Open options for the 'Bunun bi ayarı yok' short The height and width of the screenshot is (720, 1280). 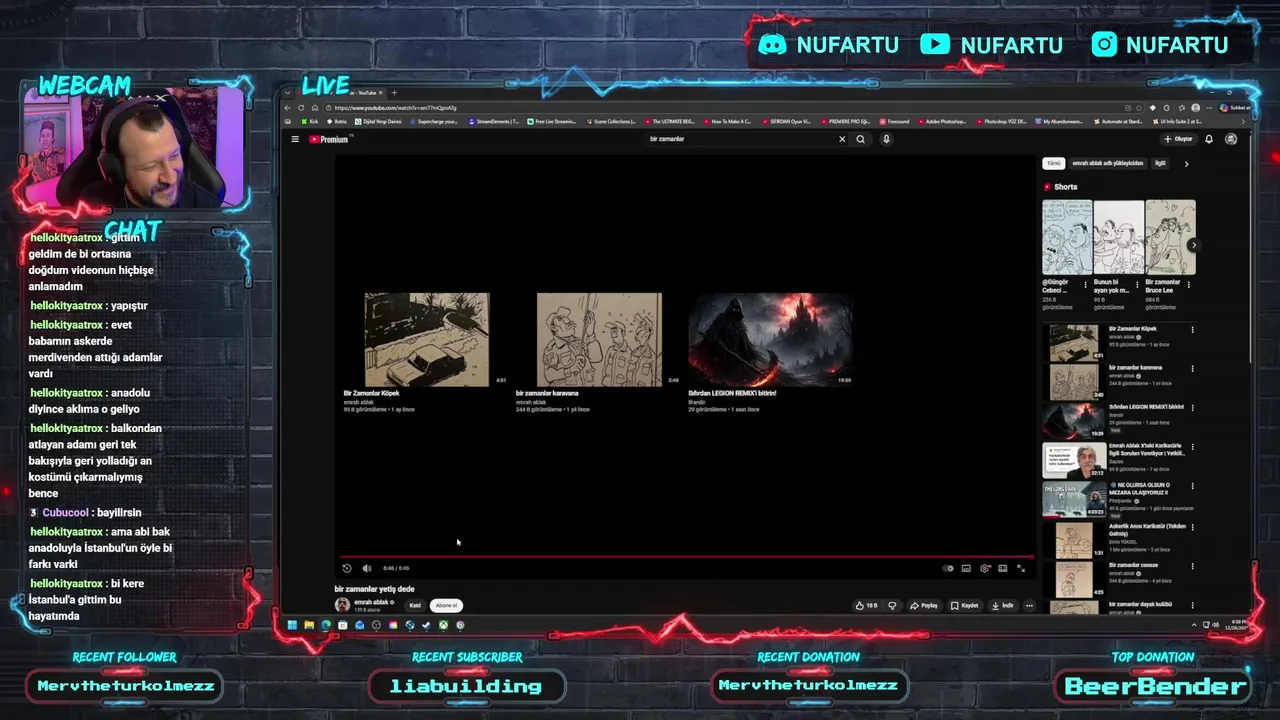click(x=1138, y=285)
